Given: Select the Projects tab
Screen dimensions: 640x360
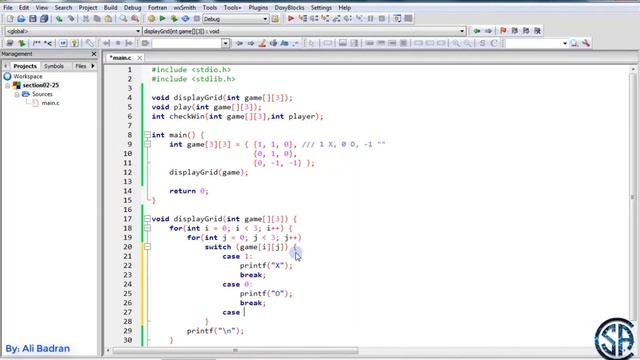Looking at the screenshot, I should (25, 66).
